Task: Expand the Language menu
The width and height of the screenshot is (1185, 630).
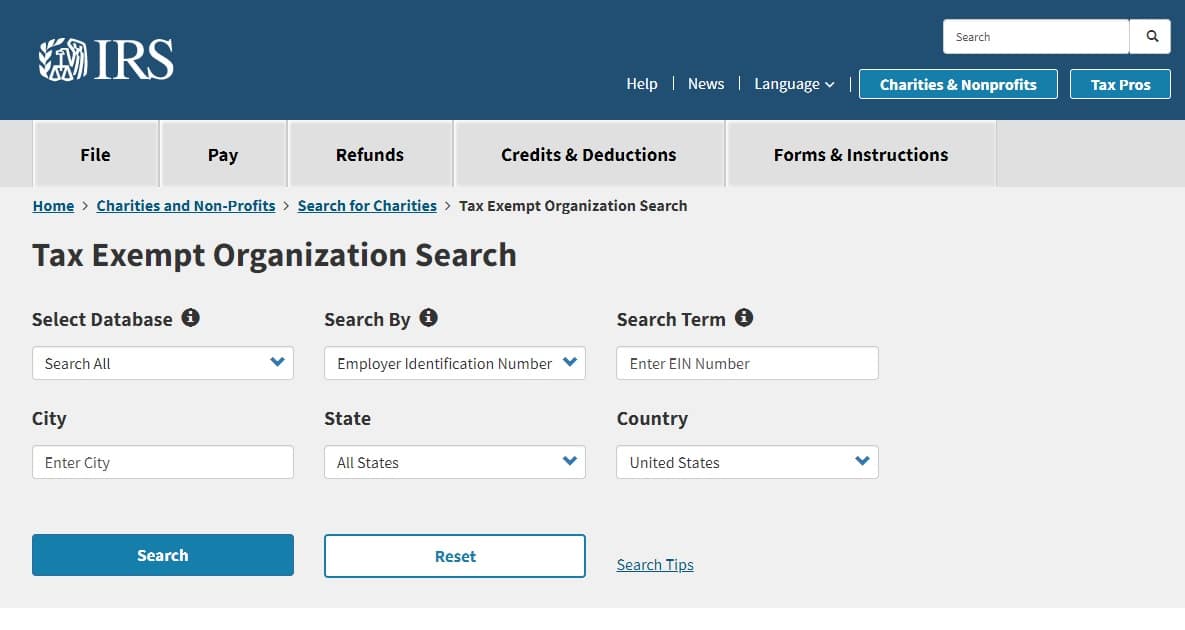Action: 793,84
